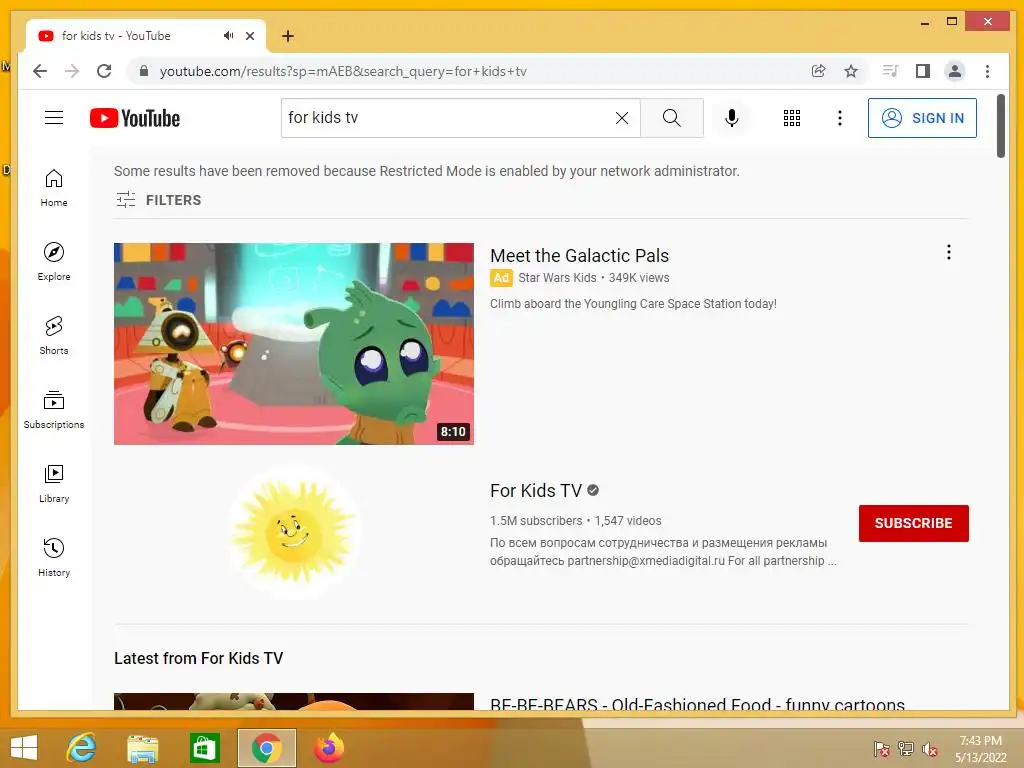Viewport: 1024px width, 768px height.
Task: Reload the YouTube page
Action: click(x=104, y=71)
